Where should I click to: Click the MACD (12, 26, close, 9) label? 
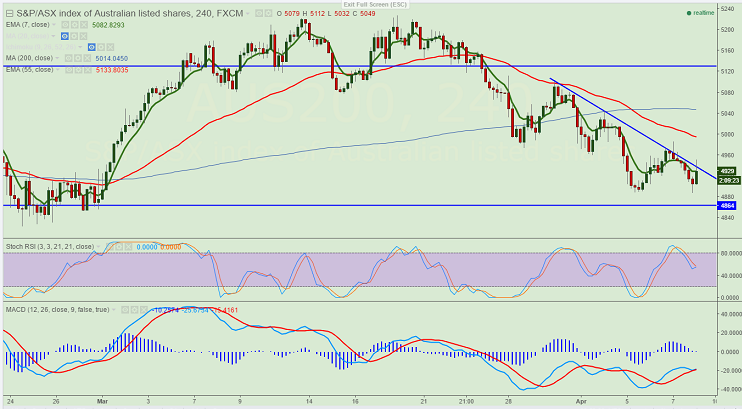[x=57, y=310]
